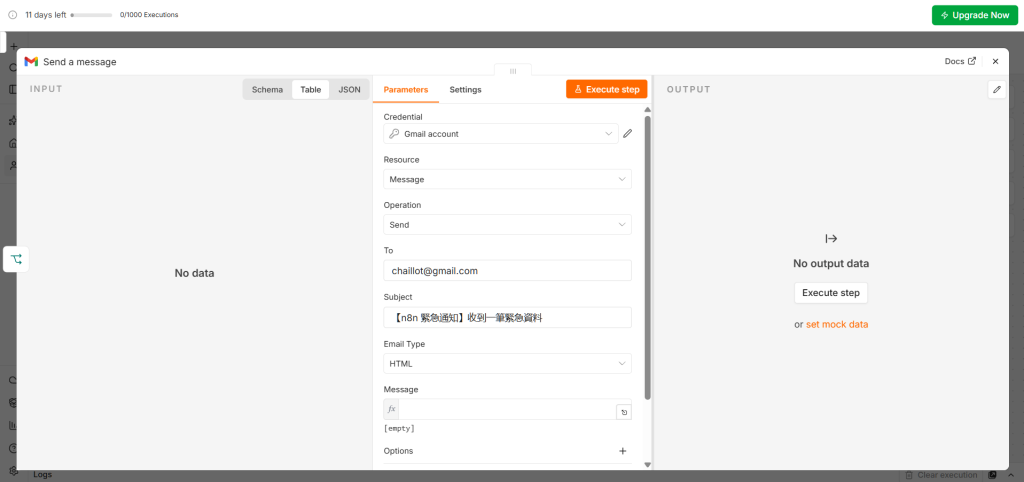Click white Execute step button in Output

point(831,293)
